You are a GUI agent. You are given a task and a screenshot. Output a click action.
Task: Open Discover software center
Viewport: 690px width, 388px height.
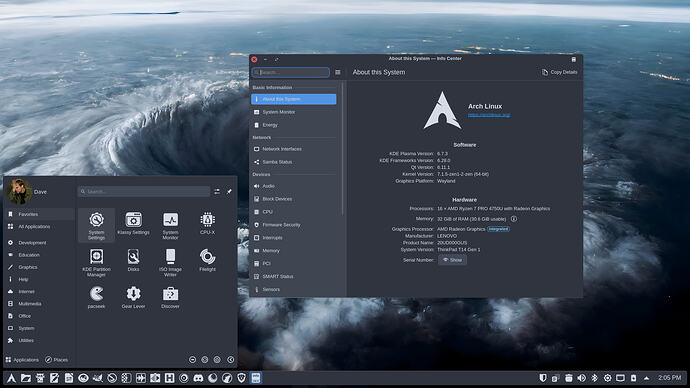tap(170, 297)
